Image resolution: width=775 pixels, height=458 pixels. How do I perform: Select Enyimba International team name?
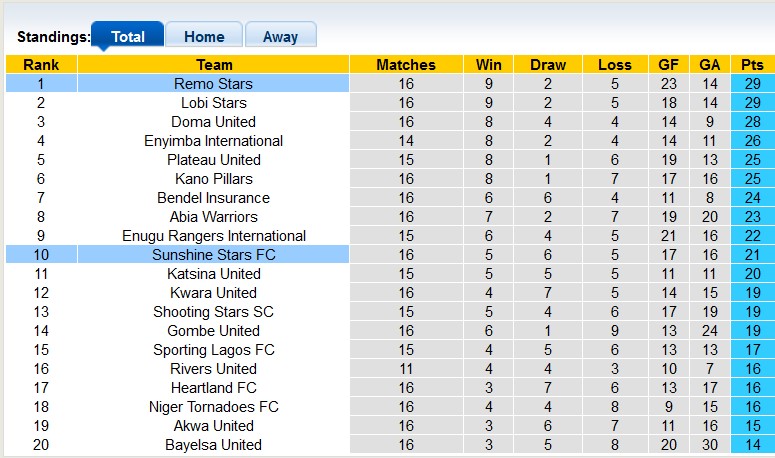(213, 141)
